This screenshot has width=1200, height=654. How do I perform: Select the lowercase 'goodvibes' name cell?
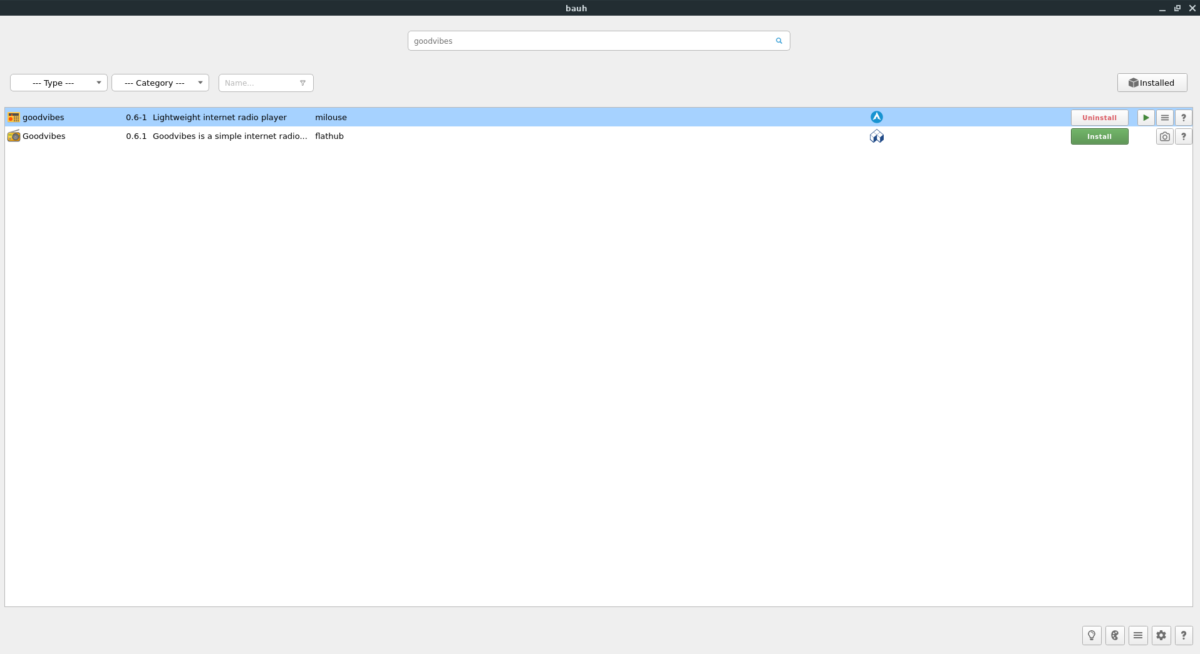[x=43, y=117]
